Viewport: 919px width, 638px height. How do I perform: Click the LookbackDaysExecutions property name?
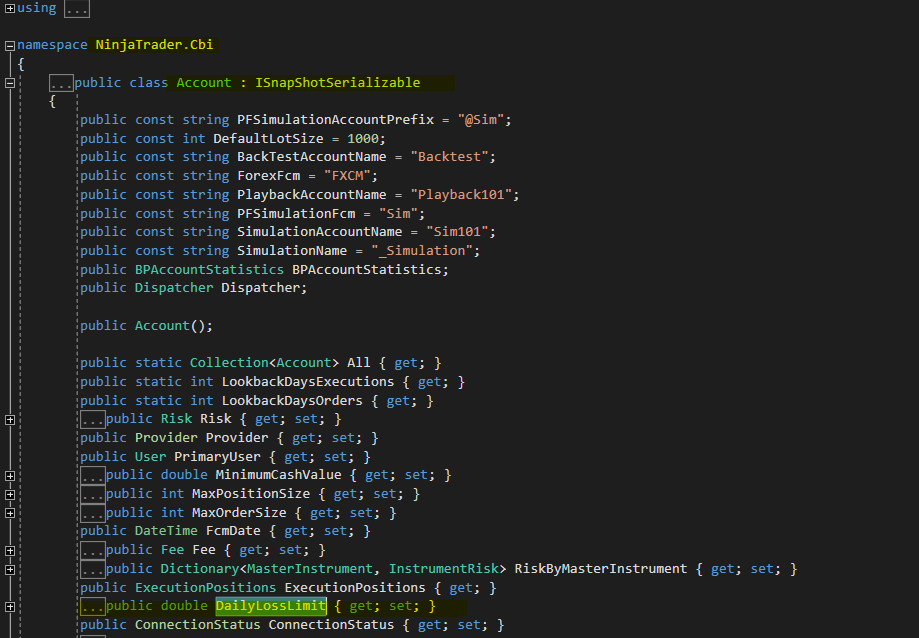point(308,381)
